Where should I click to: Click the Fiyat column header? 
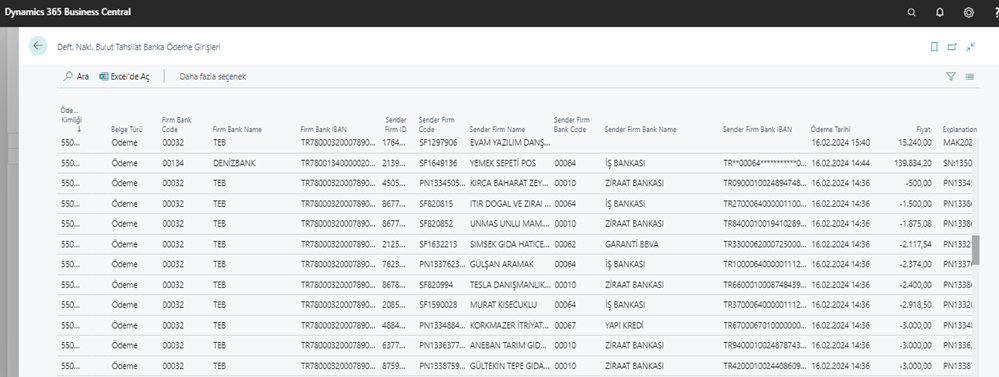tap(923, 129)
